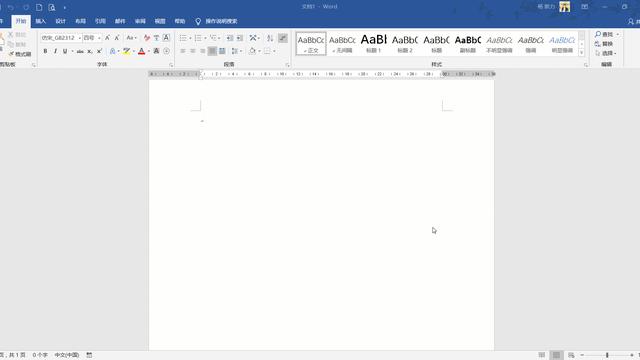Image resolution: width=640 pixels, height=360 pixels.
Task: Open the View tab
Action: click(x=160, y=21)
